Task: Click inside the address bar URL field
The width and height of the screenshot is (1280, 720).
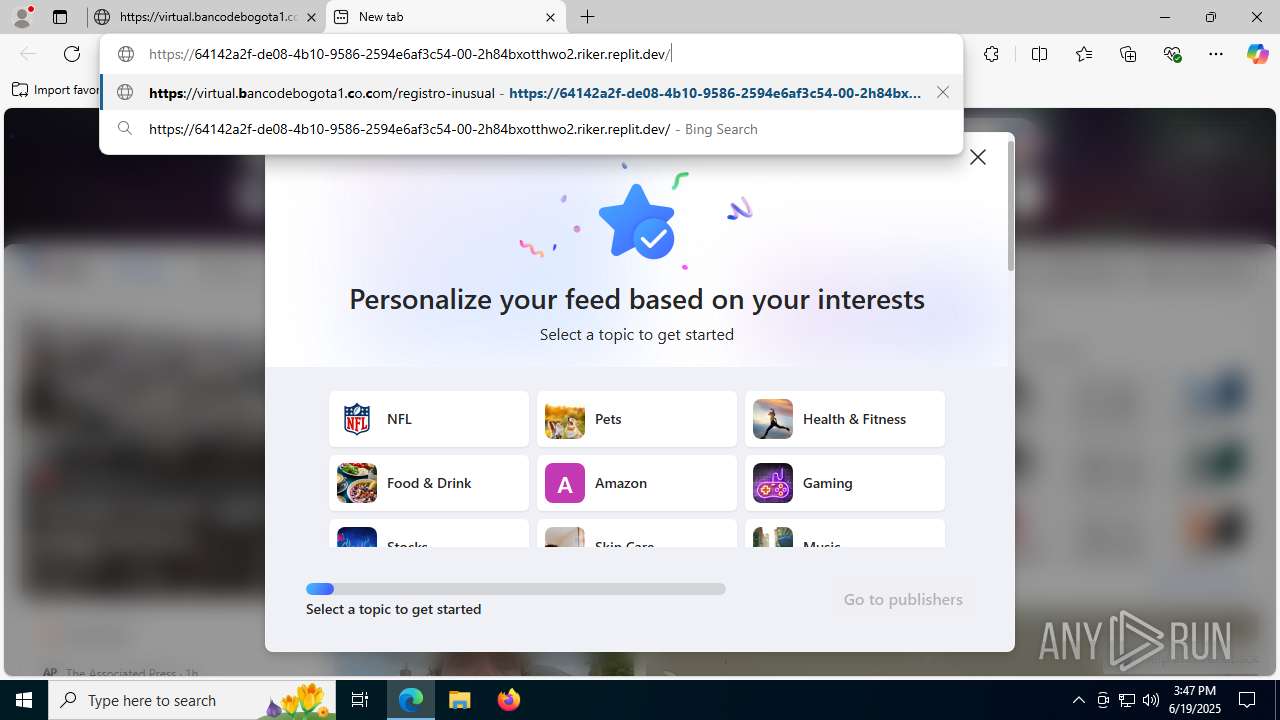Action: pyautogui.click(x=531, y=54)
